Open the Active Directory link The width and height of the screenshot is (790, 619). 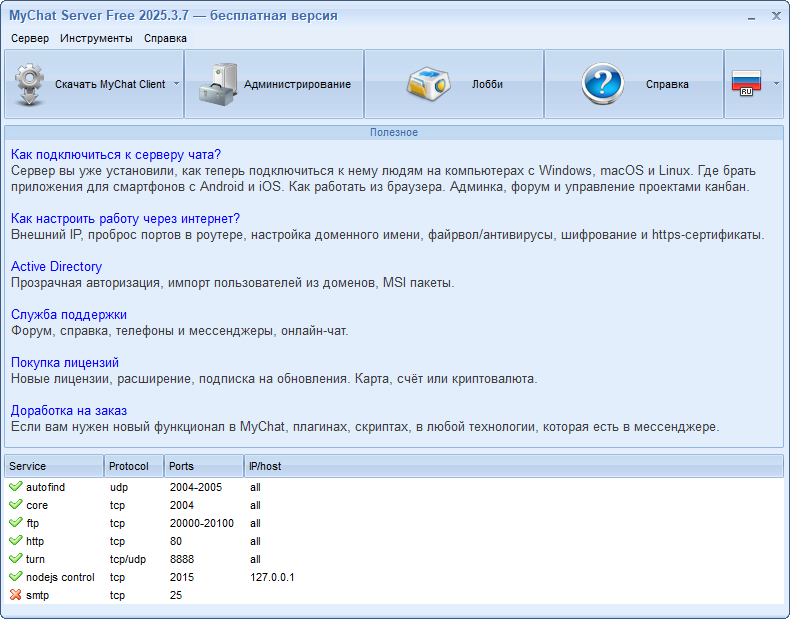pyautogui.click(x=56, y=266)
